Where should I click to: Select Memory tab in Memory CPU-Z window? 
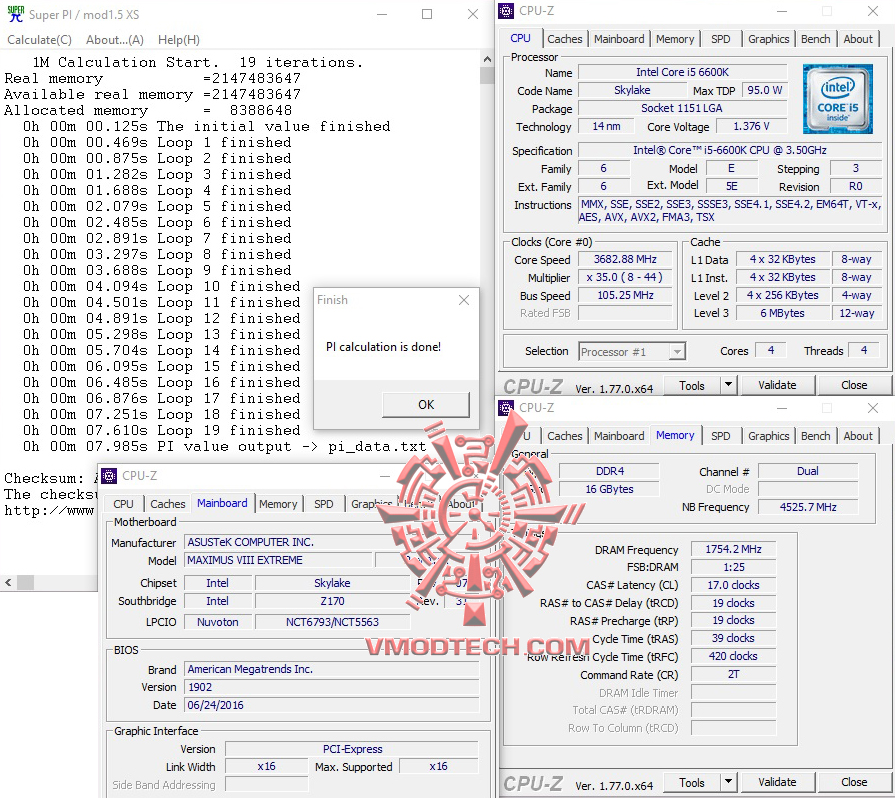pyautogui.click(x=675, y=435)
